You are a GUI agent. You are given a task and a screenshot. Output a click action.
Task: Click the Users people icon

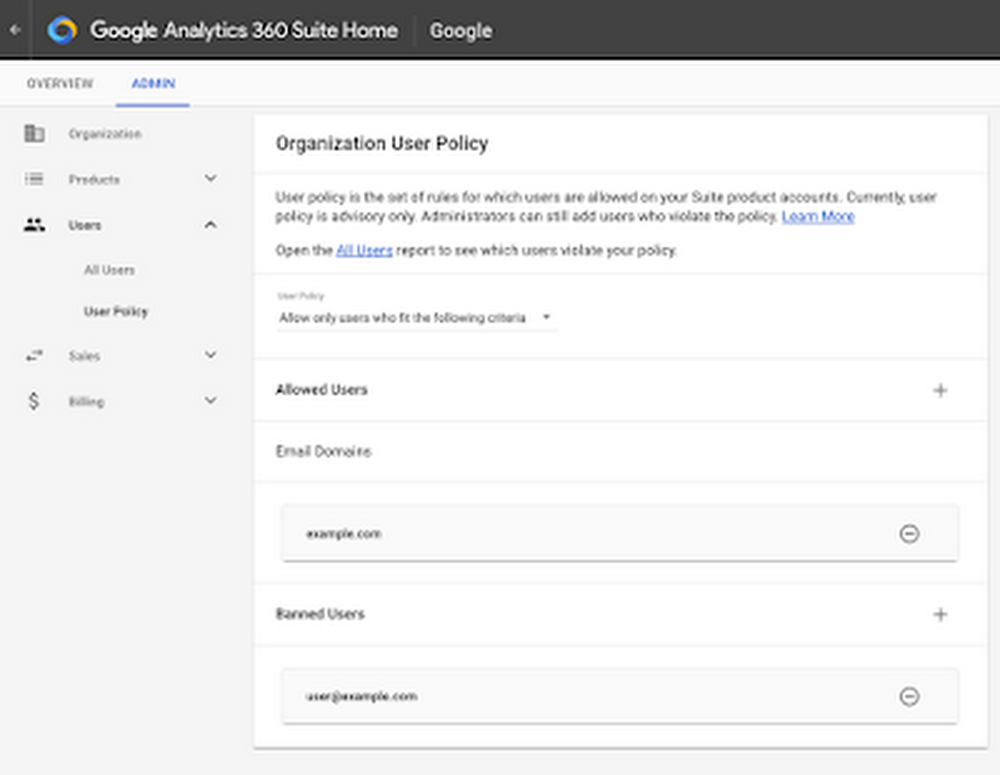pyautogui.click(x=34, y=225)
